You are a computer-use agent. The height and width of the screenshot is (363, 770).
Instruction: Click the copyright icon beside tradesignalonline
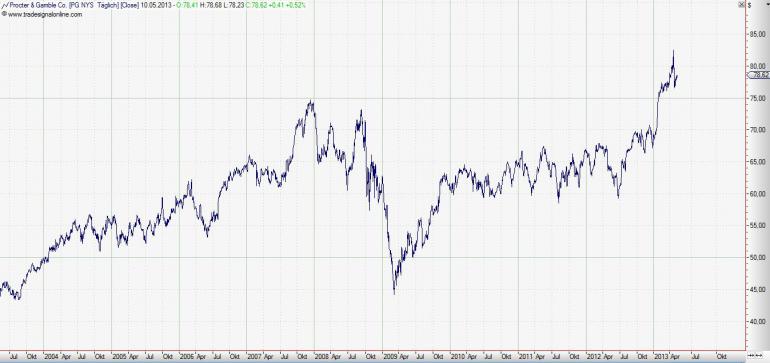coord(4,14)
